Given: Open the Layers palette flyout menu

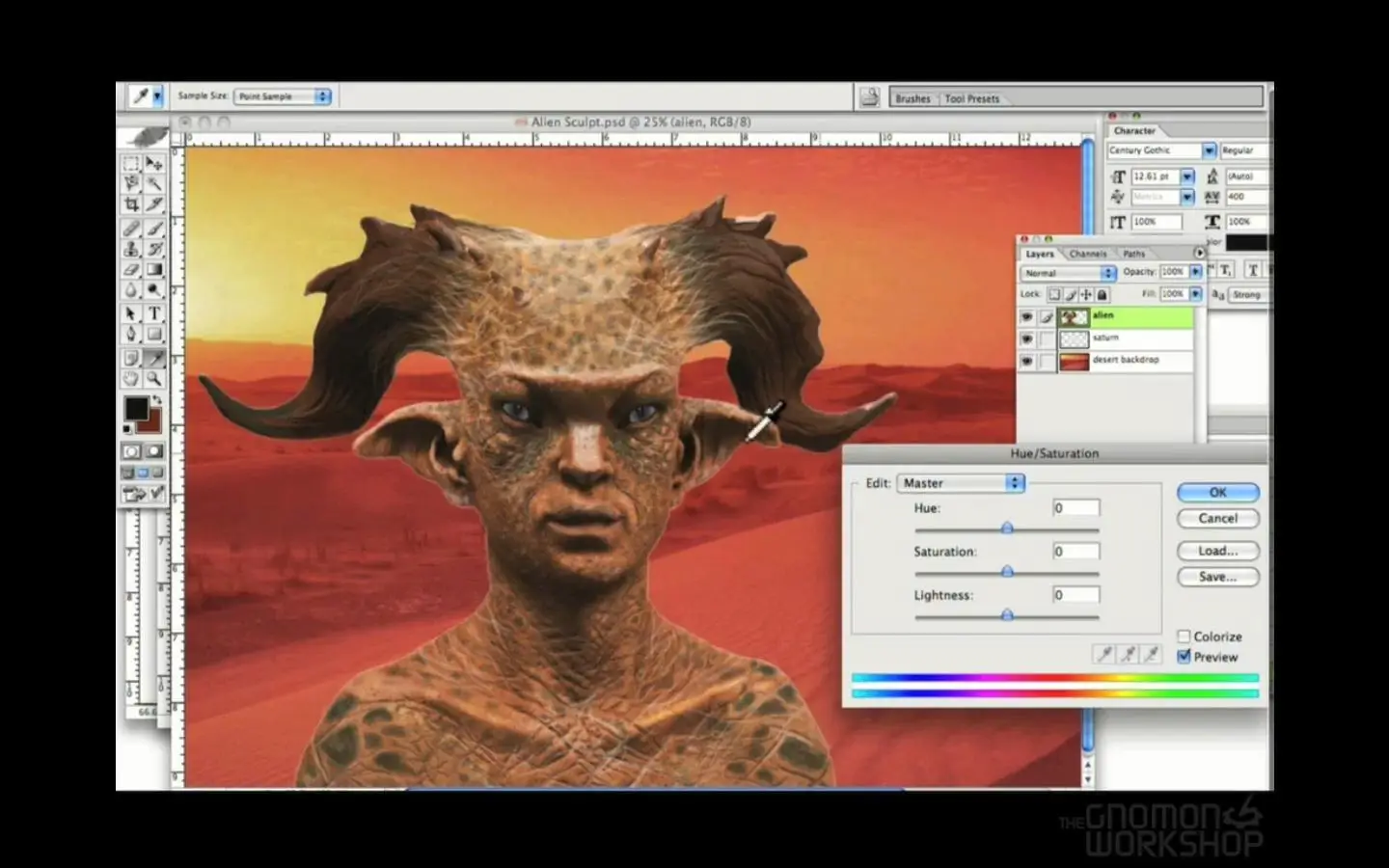Looking at the screenshot, I should coord(1200,253).
